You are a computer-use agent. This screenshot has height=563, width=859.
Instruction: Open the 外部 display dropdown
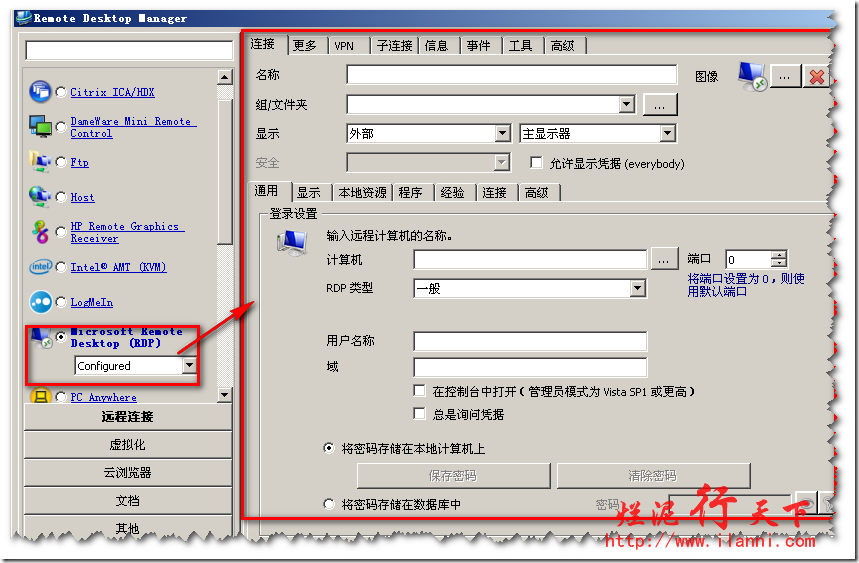coord(502,133)
